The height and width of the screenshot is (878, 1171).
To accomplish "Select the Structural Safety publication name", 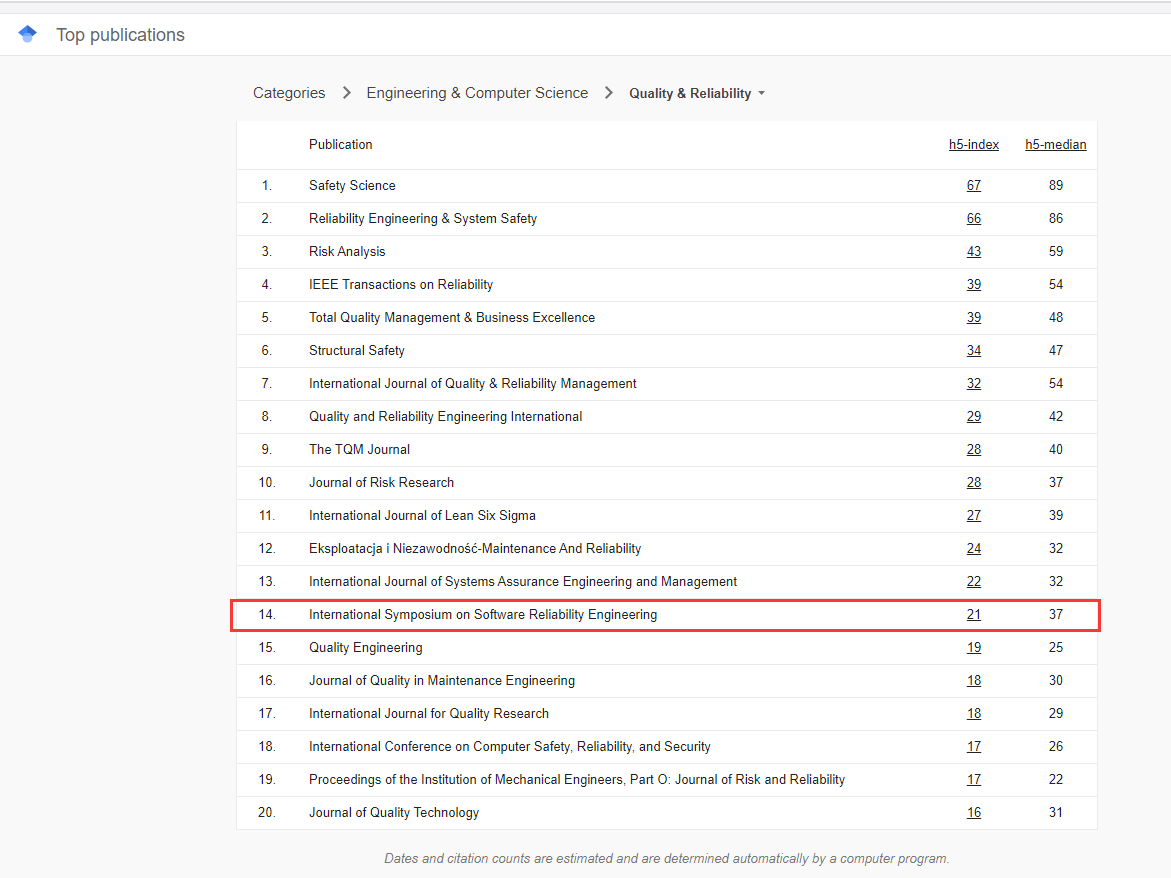I will pos(357,350).
